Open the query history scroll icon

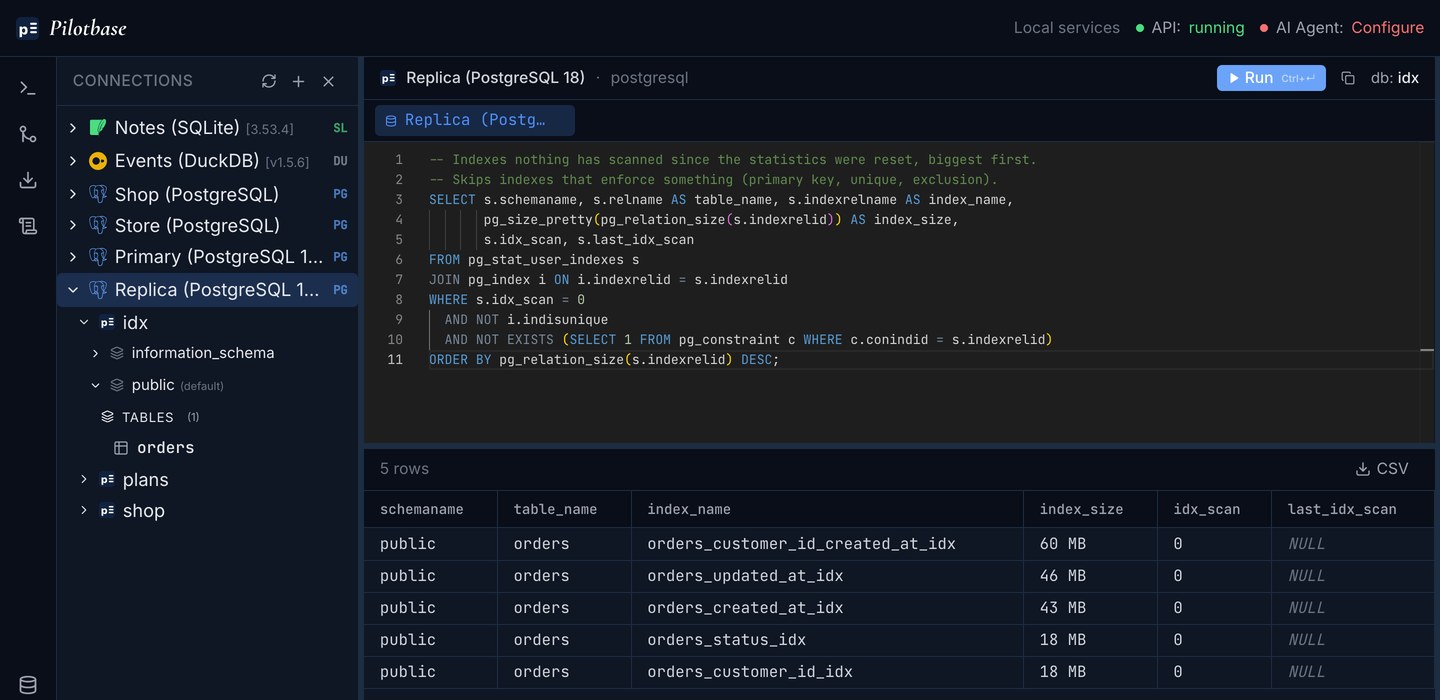tap(28, 226)
